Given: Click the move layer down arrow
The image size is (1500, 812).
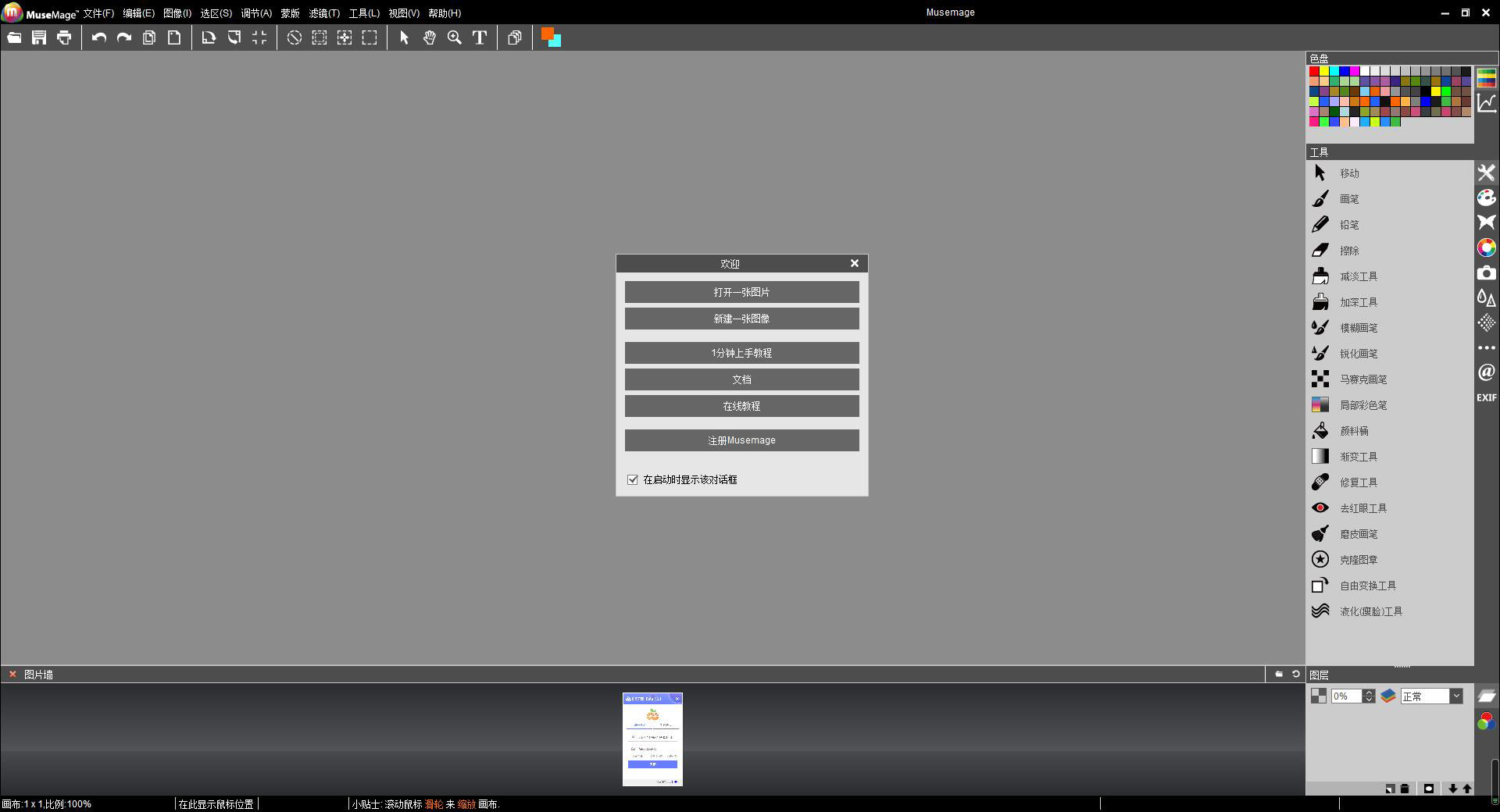Looking at the screenshot, I should point(1453,789).
